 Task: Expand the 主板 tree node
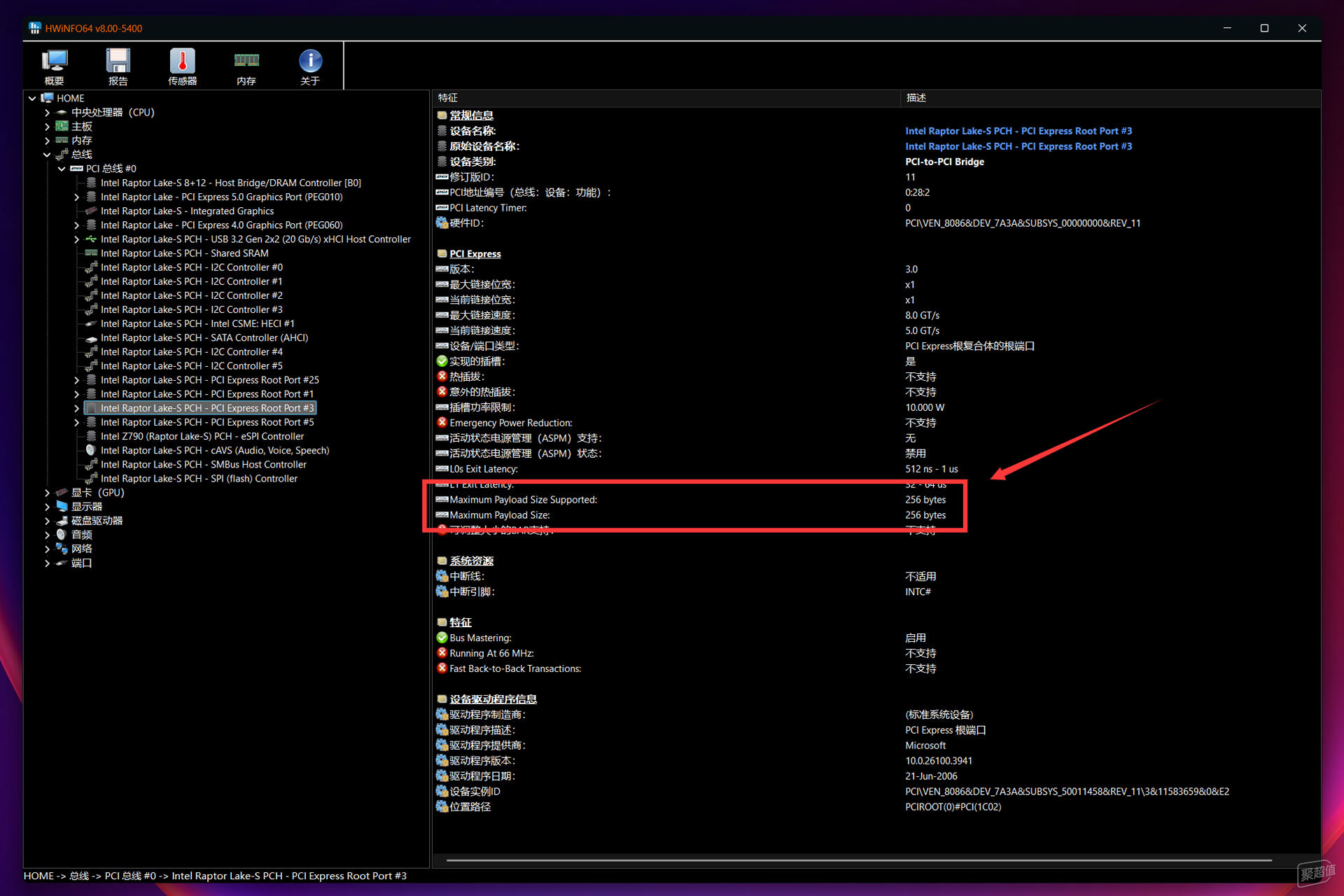pyautogui.click(x=47, y=126)
